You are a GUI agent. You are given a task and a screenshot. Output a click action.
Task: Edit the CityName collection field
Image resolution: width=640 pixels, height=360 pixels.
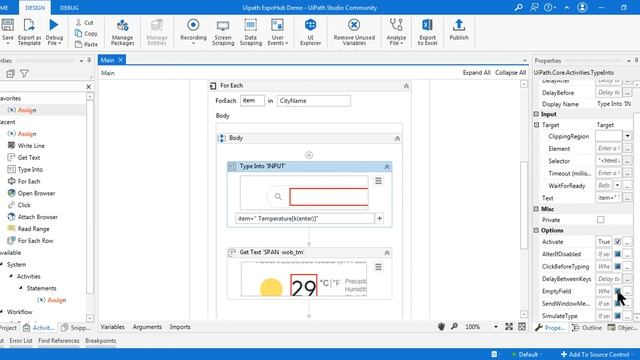click(x=313, y=101)
